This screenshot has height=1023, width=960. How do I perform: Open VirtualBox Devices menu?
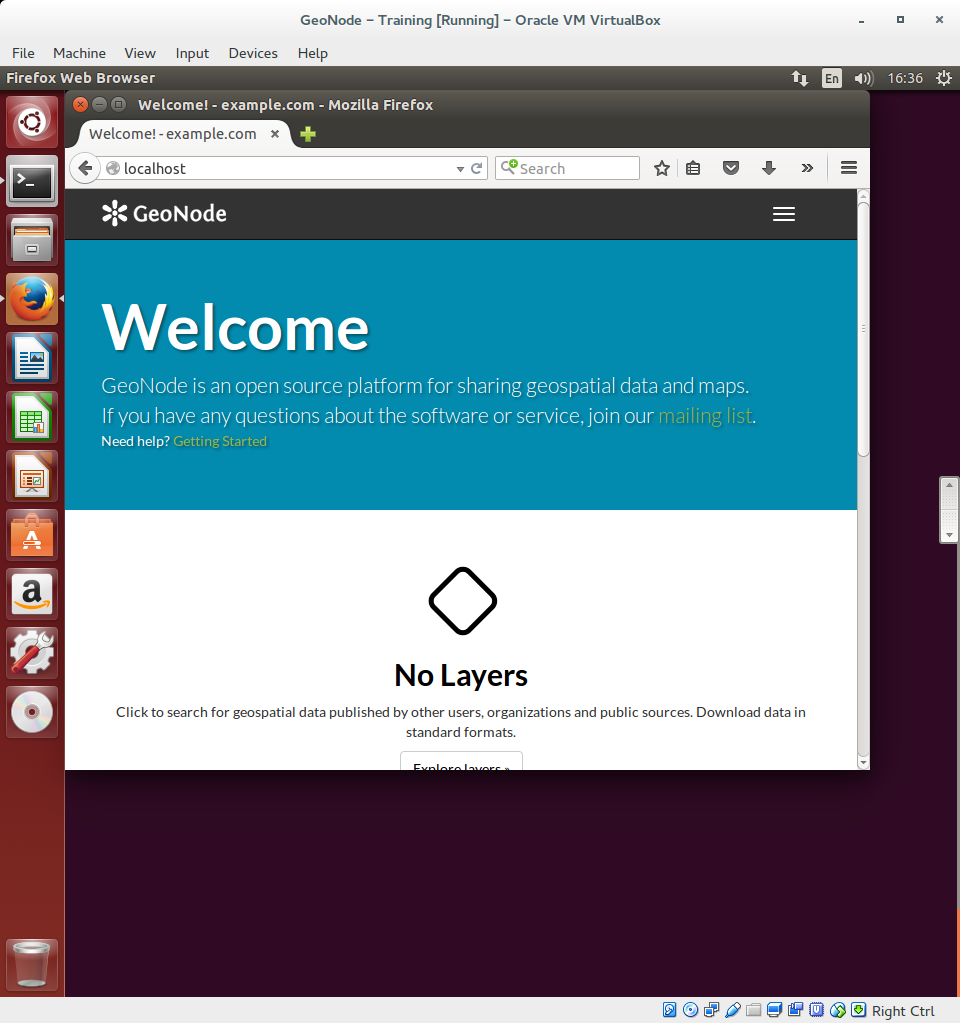tap(253, 53)
